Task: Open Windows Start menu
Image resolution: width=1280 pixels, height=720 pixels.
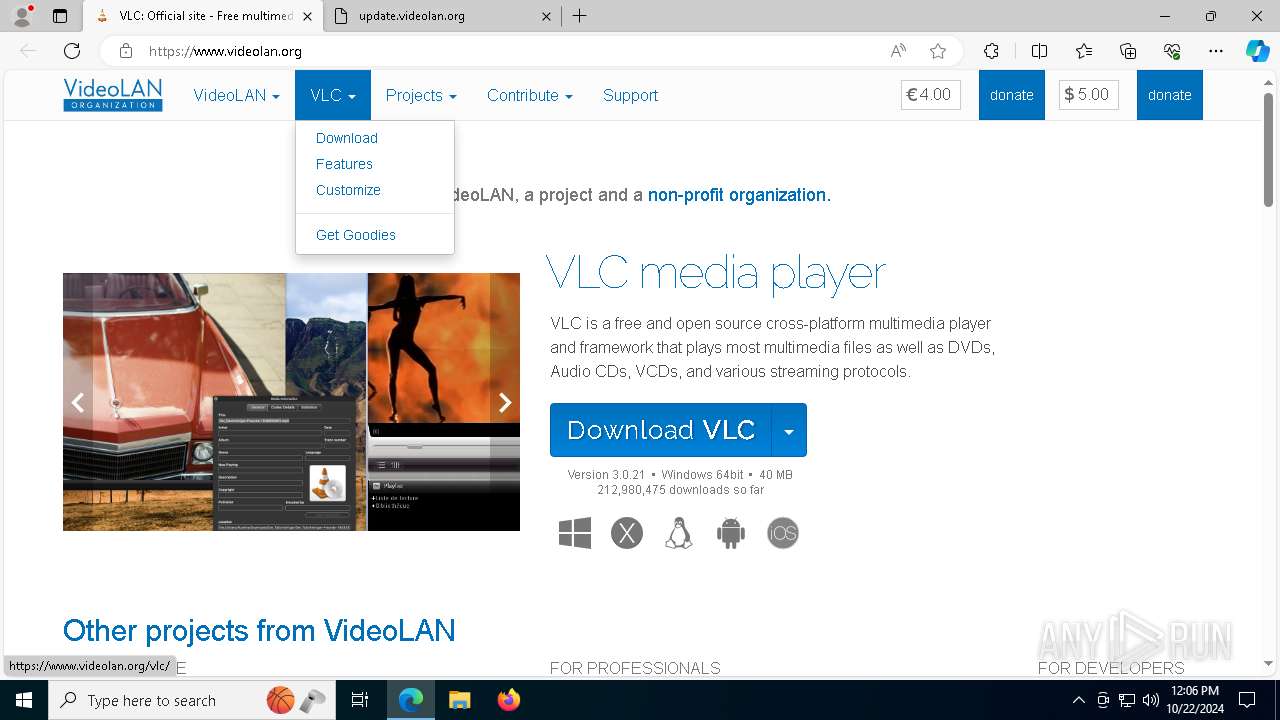Action: [24, 700]
